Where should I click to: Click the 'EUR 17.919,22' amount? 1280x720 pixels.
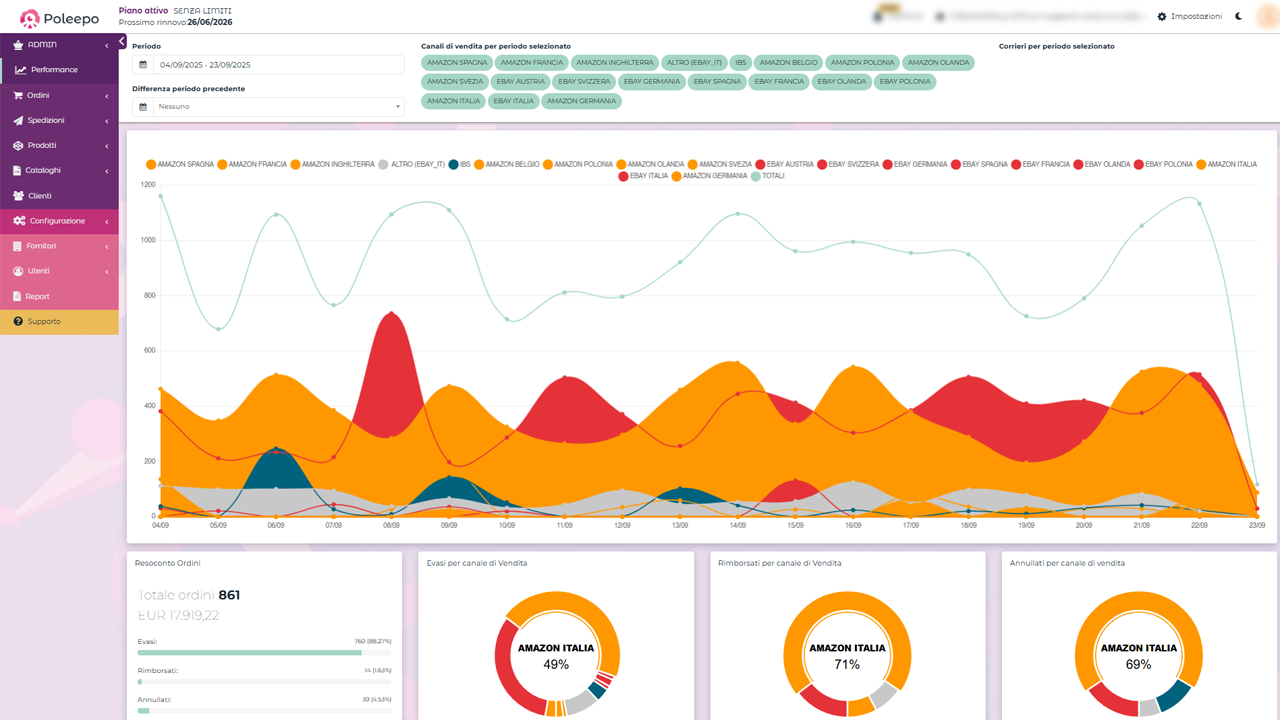[x=179, y=615]
